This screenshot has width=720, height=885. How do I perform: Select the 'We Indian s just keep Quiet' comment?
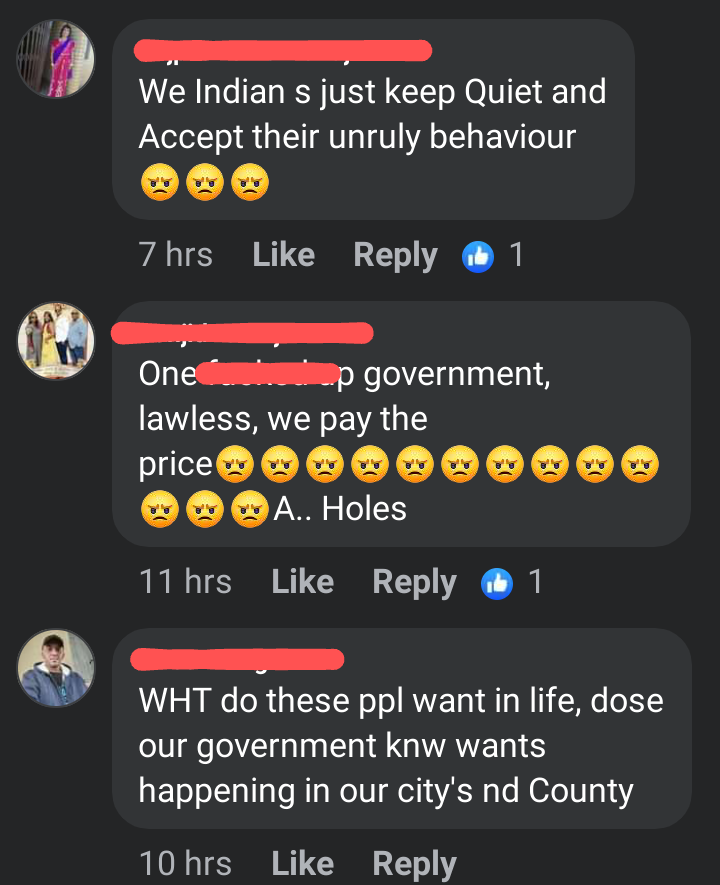[374, 119]
